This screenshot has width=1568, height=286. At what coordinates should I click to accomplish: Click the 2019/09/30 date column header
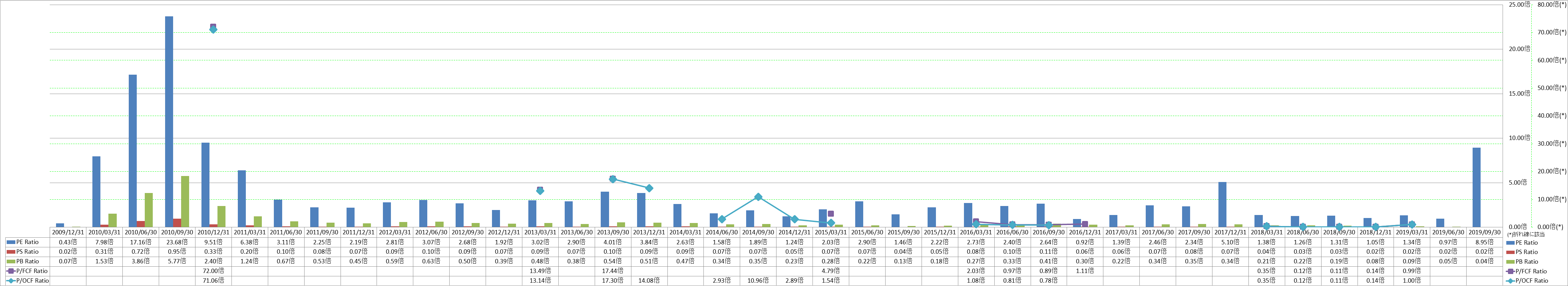(x=1484, y=232)
